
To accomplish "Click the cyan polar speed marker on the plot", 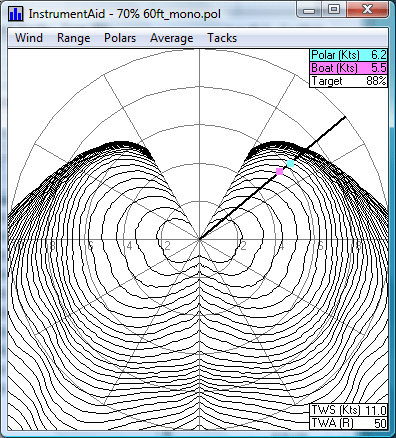I will (x=291, y=163).
